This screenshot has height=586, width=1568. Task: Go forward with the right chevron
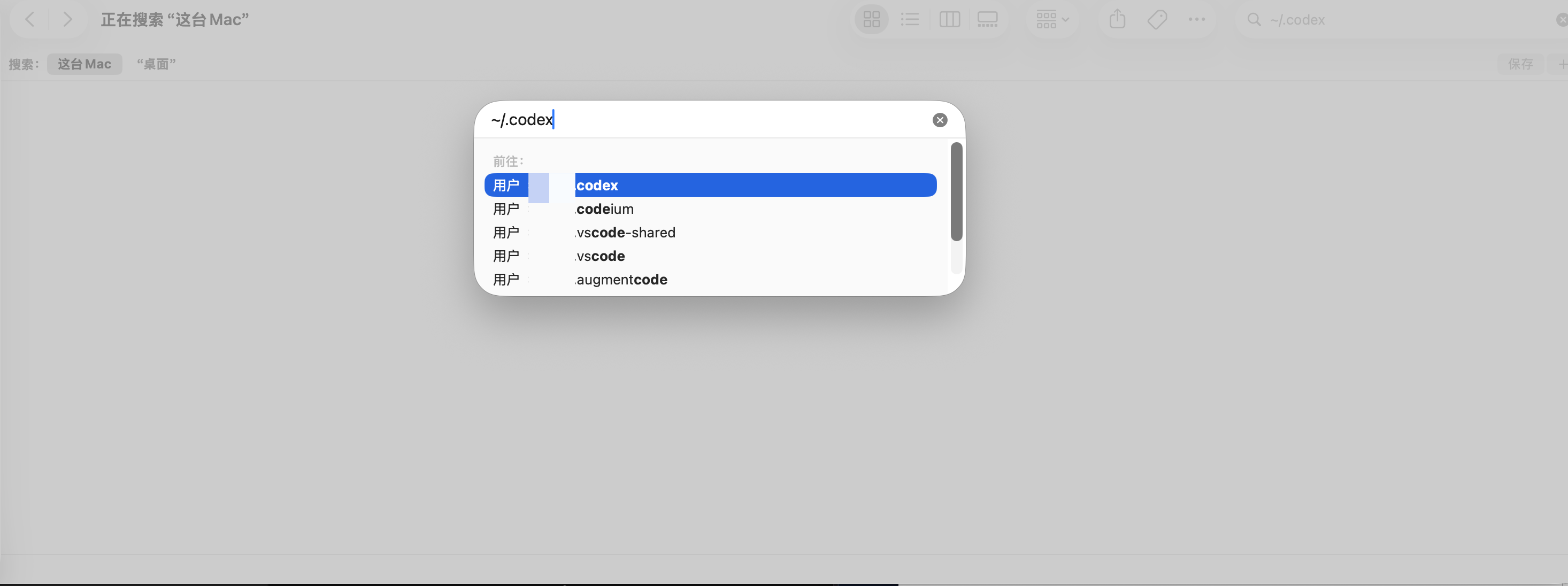point(67,19)
